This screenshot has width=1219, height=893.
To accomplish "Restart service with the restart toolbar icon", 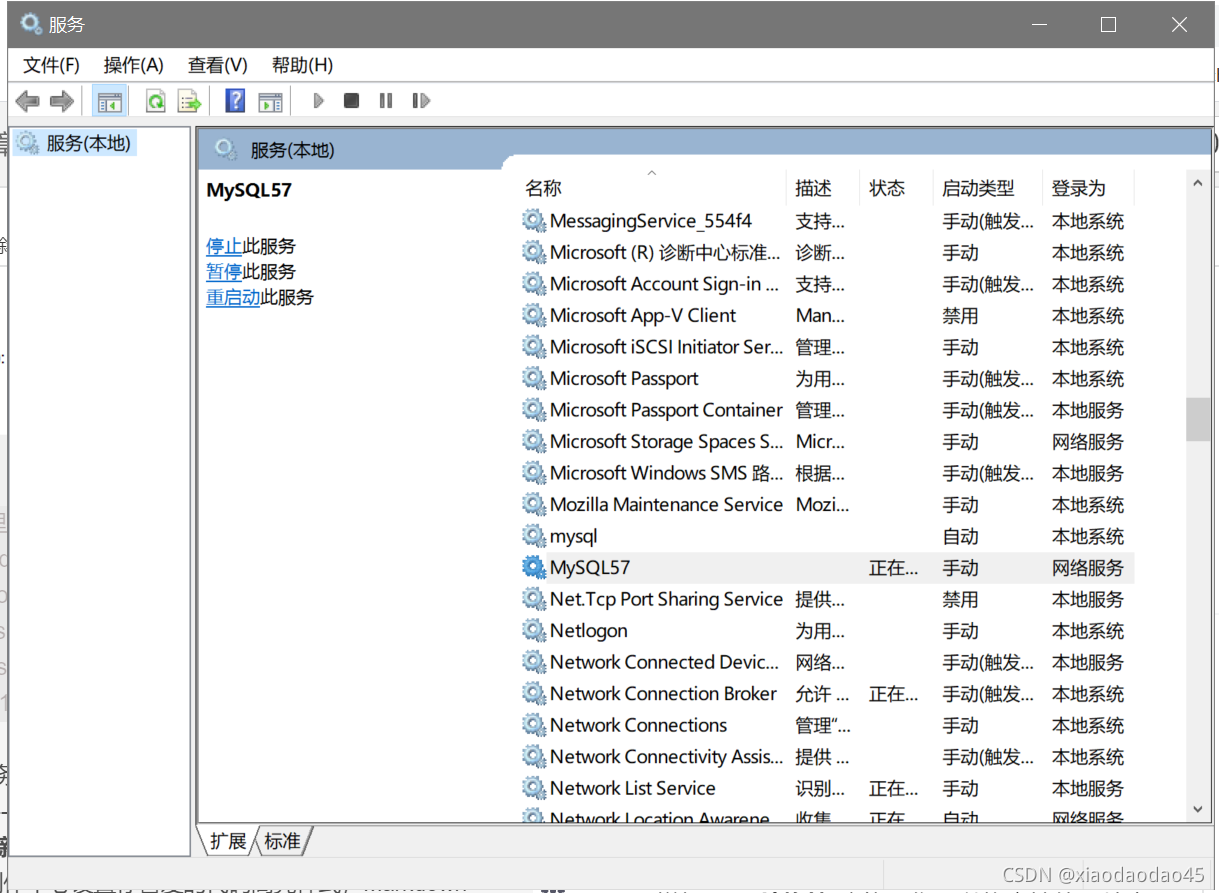I will point(421,101).
